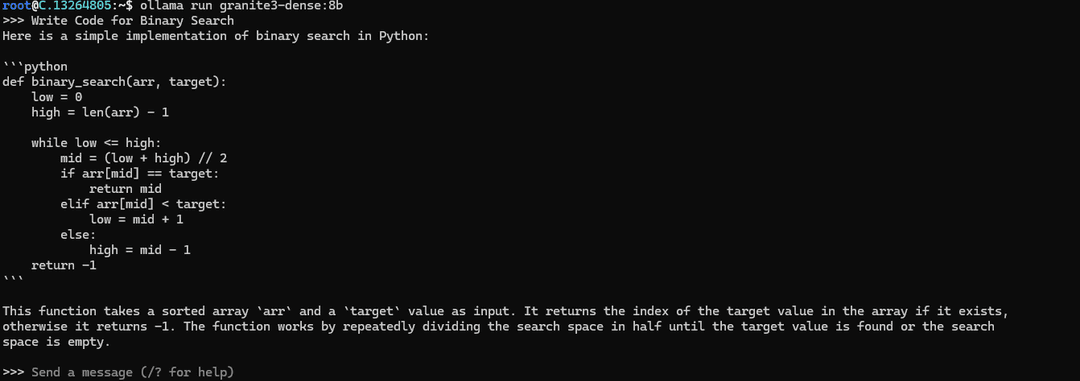Click the "if arr[mid] == target:" line
Image resolution: width=1080 pixels, height=381 pixels.
[139, 174]
